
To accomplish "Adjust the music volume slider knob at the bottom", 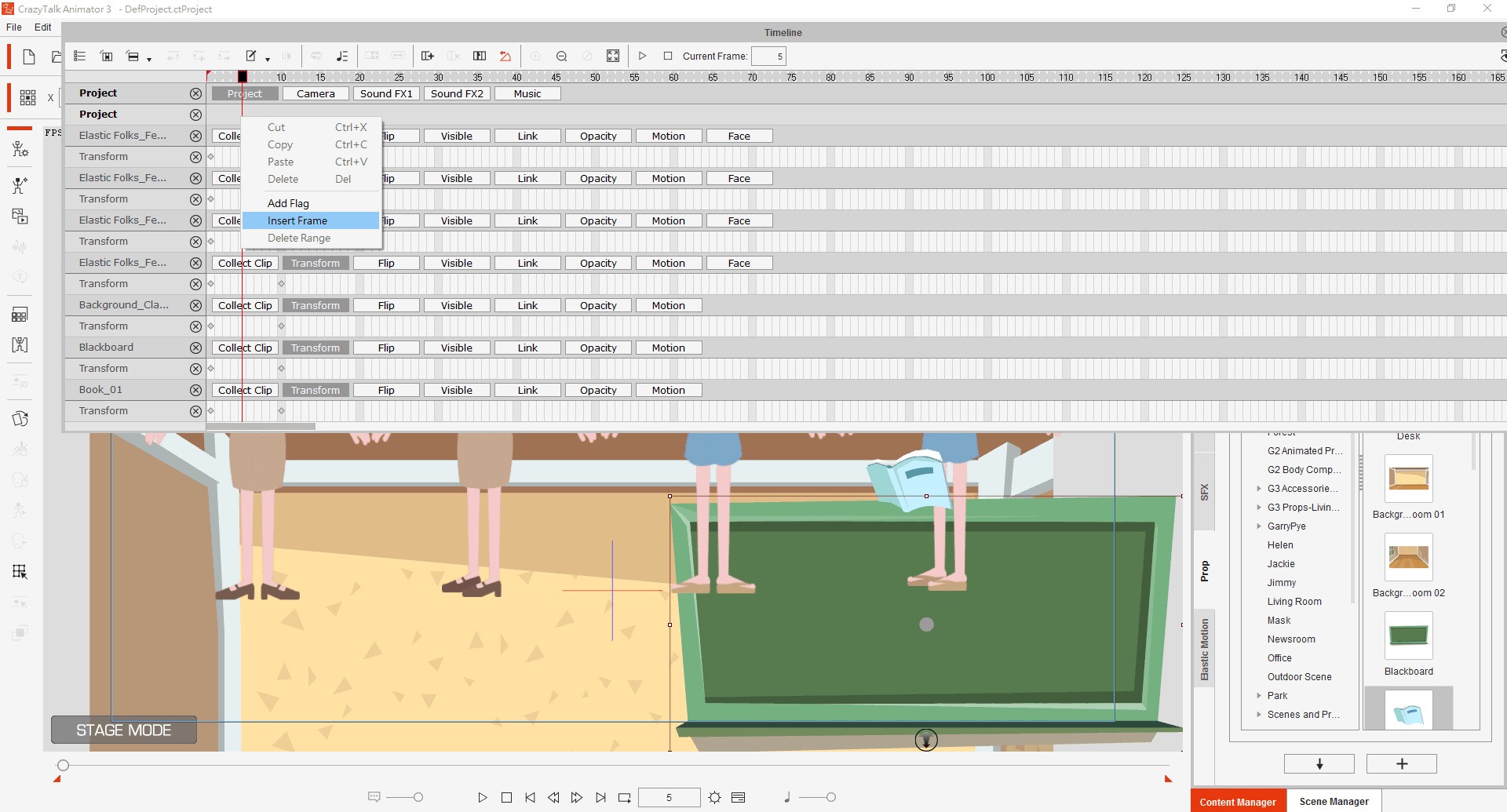I will coord(830,798).
